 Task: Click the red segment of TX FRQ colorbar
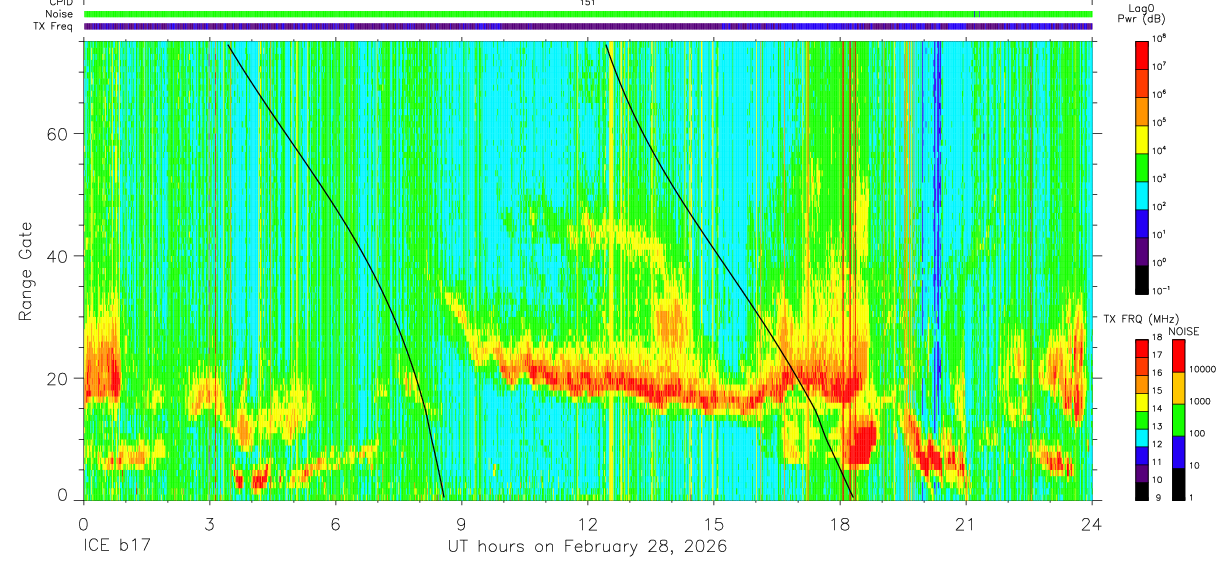pos(1142,349)
